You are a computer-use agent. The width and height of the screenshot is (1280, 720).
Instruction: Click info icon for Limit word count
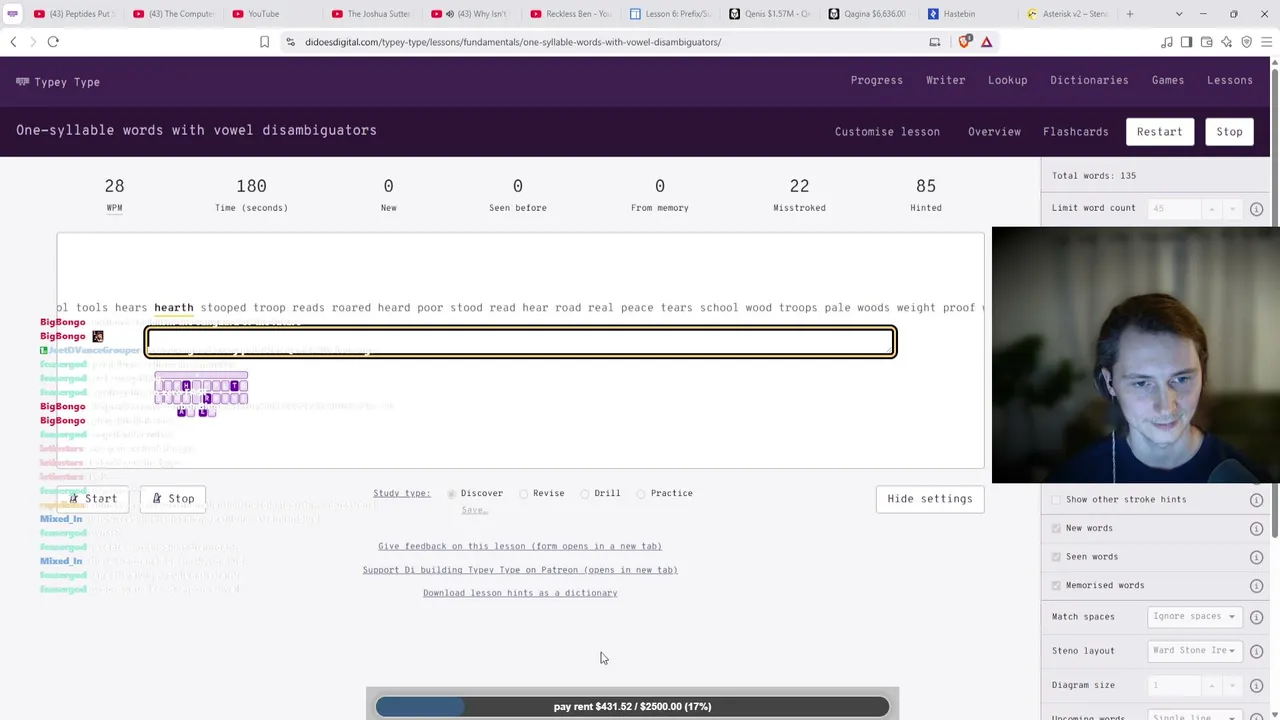(1256, 209)
